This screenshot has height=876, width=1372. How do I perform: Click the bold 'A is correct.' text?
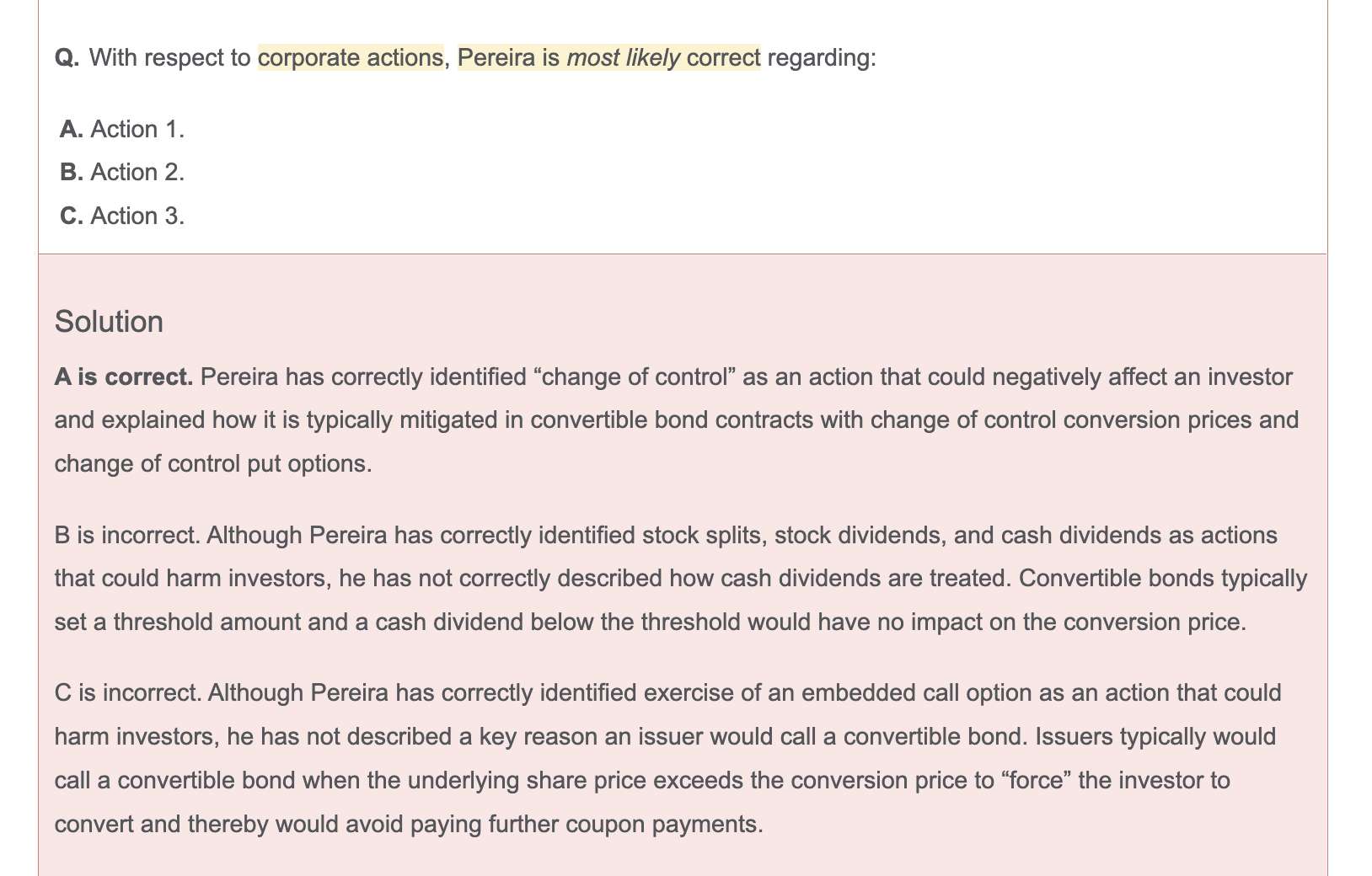(124, 377)
